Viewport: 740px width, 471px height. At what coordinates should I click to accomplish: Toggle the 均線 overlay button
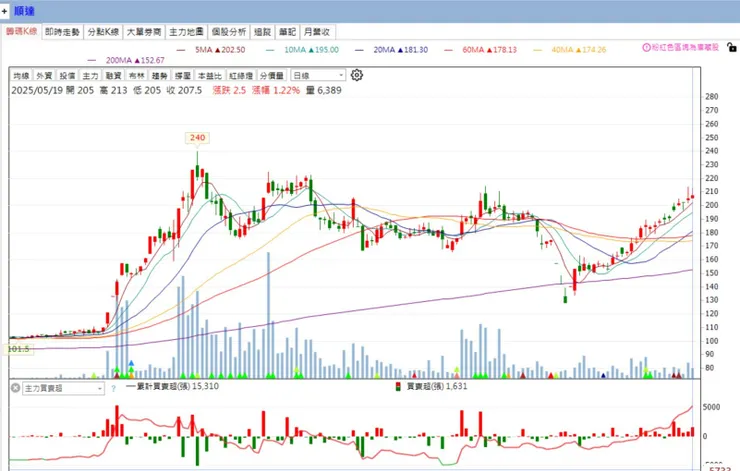click(x=21, y=76)
